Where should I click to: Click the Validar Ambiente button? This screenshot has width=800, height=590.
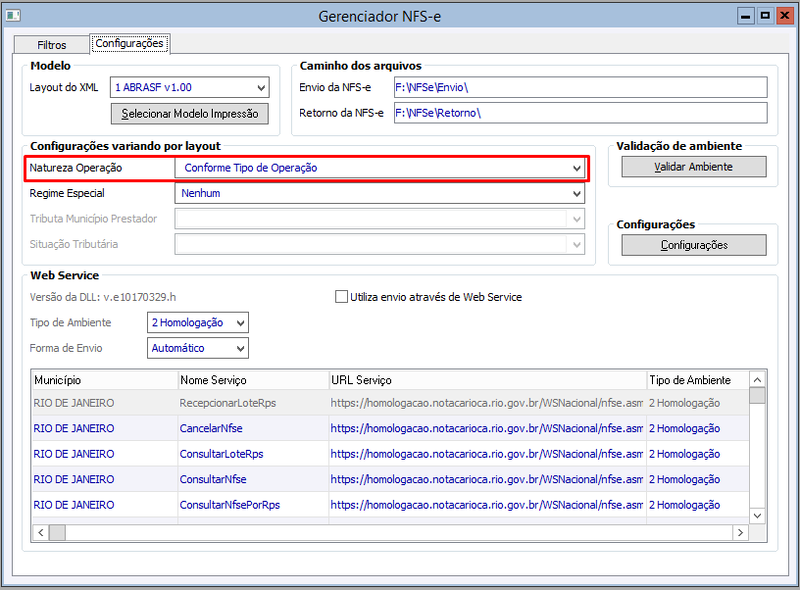point(694,167)
